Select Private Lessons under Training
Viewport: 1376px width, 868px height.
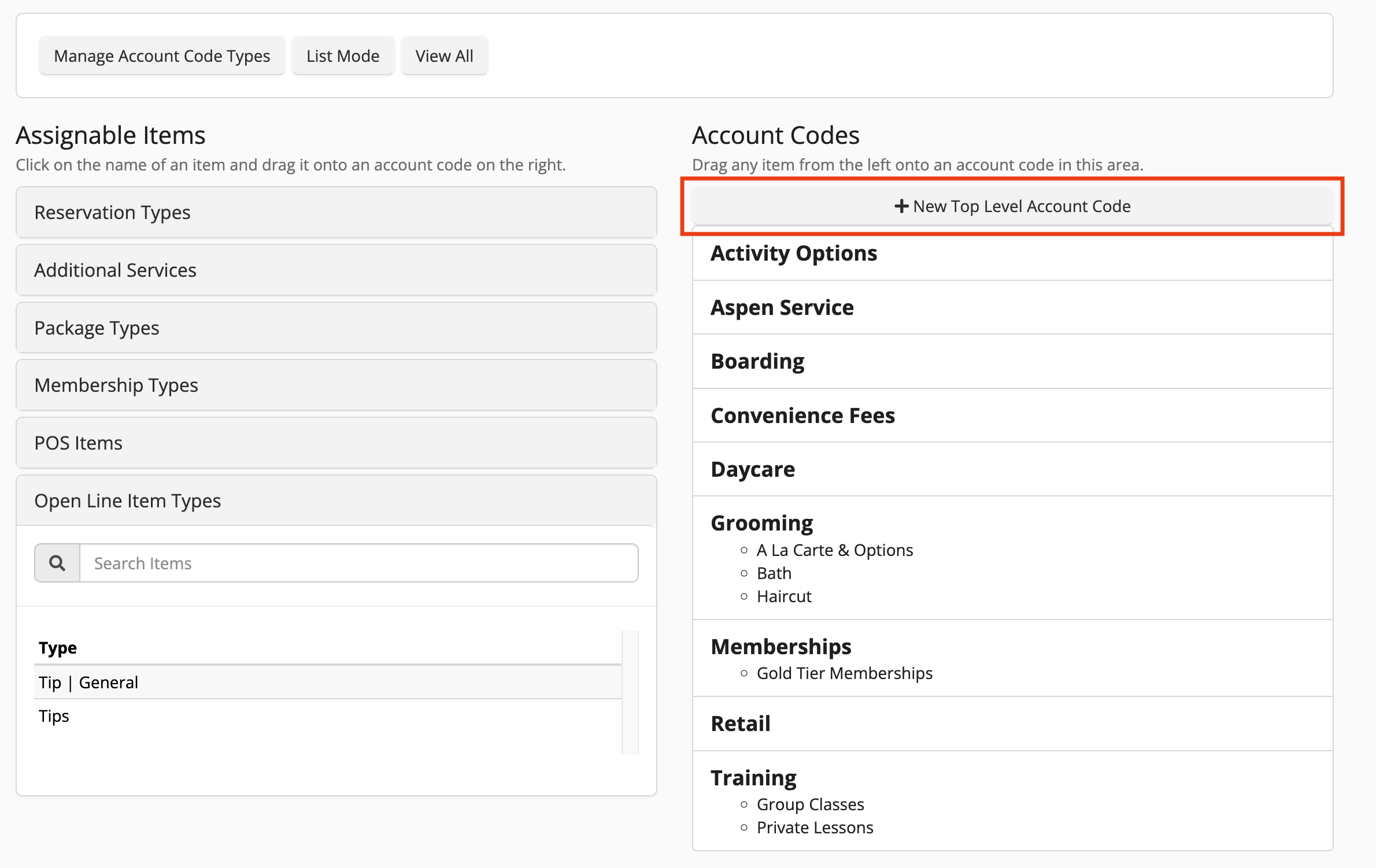(x=815, y=828)
